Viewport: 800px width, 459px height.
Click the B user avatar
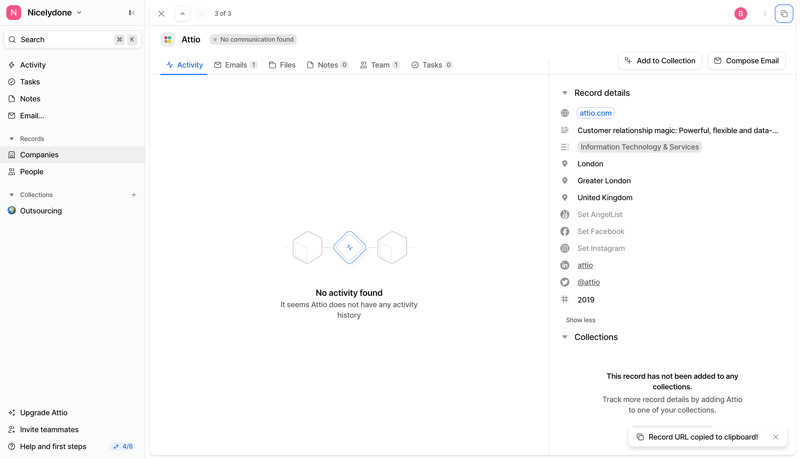point(740,14)
